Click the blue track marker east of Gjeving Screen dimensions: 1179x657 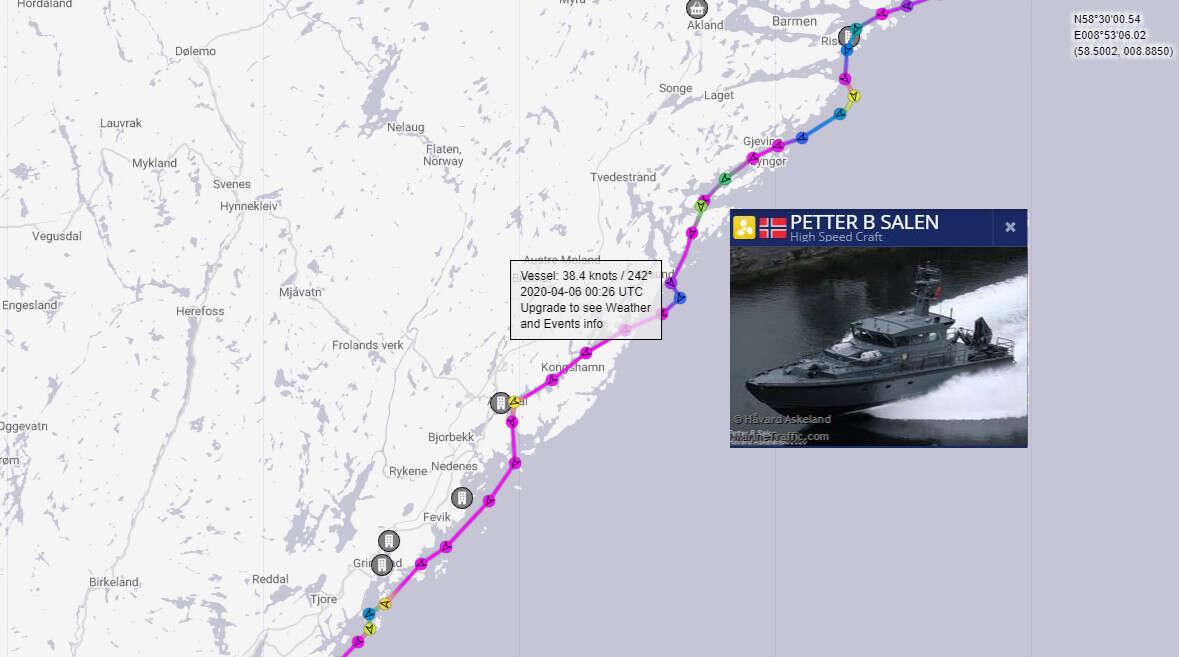click(x=802, y=138)
